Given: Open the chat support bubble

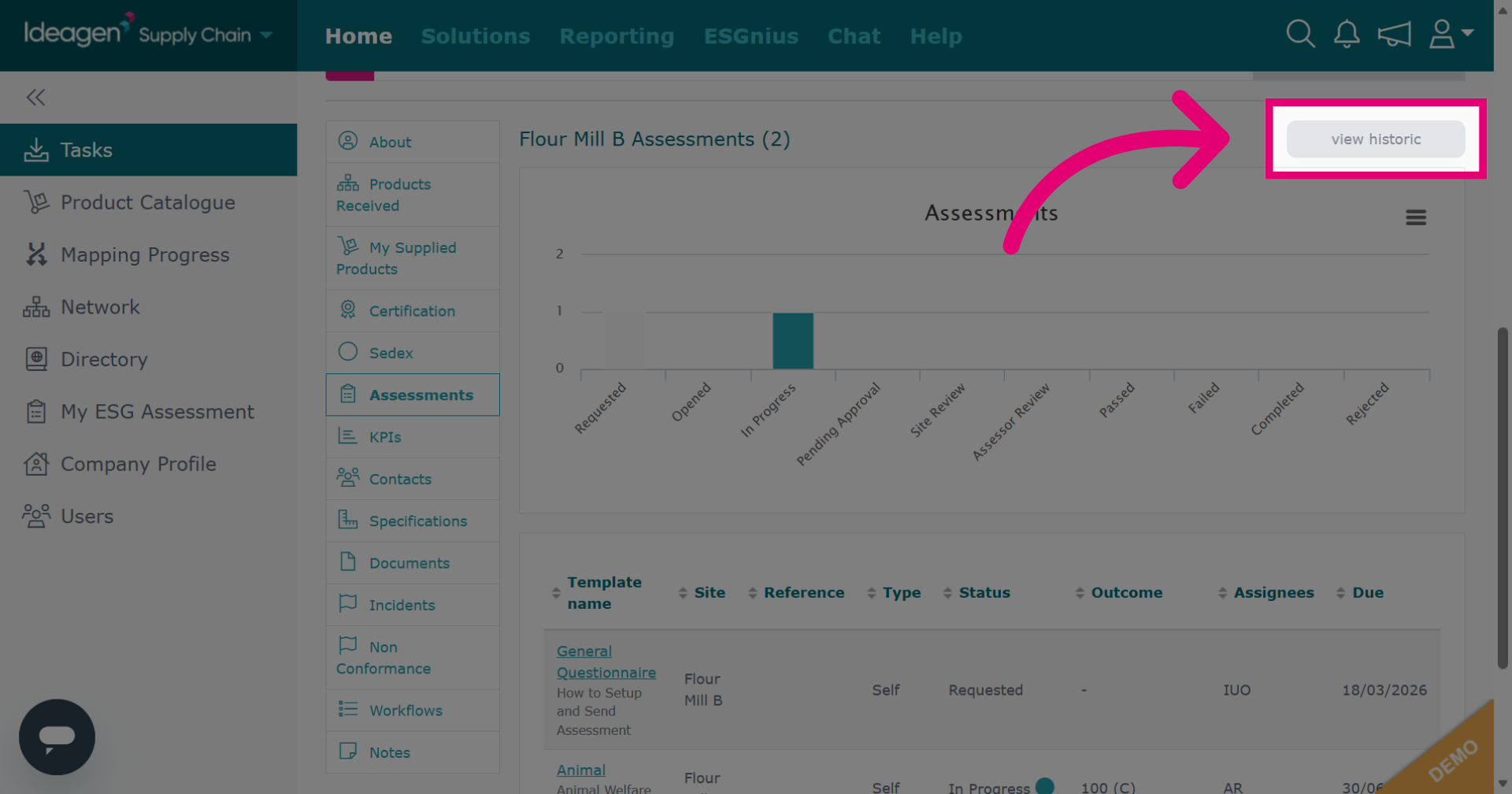Looking at the screenshot, I should 57,736.
